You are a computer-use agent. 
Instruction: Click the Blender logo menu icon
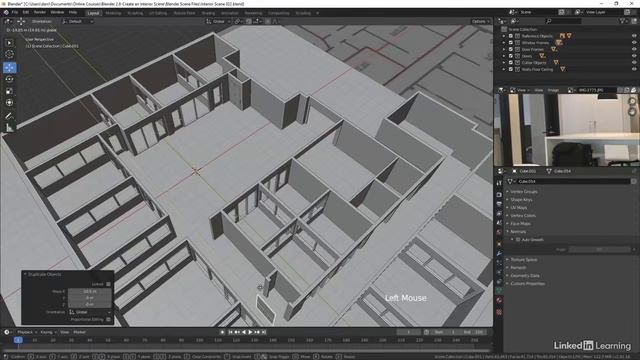tap(6, 13)
